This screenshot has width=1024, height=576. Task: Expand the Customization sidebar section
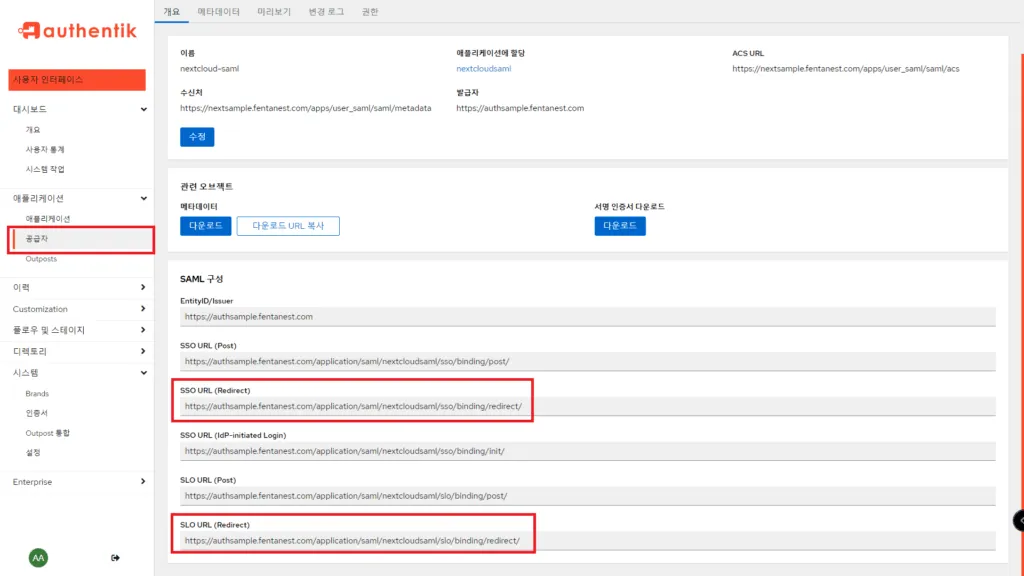click(x=75, y=309)
